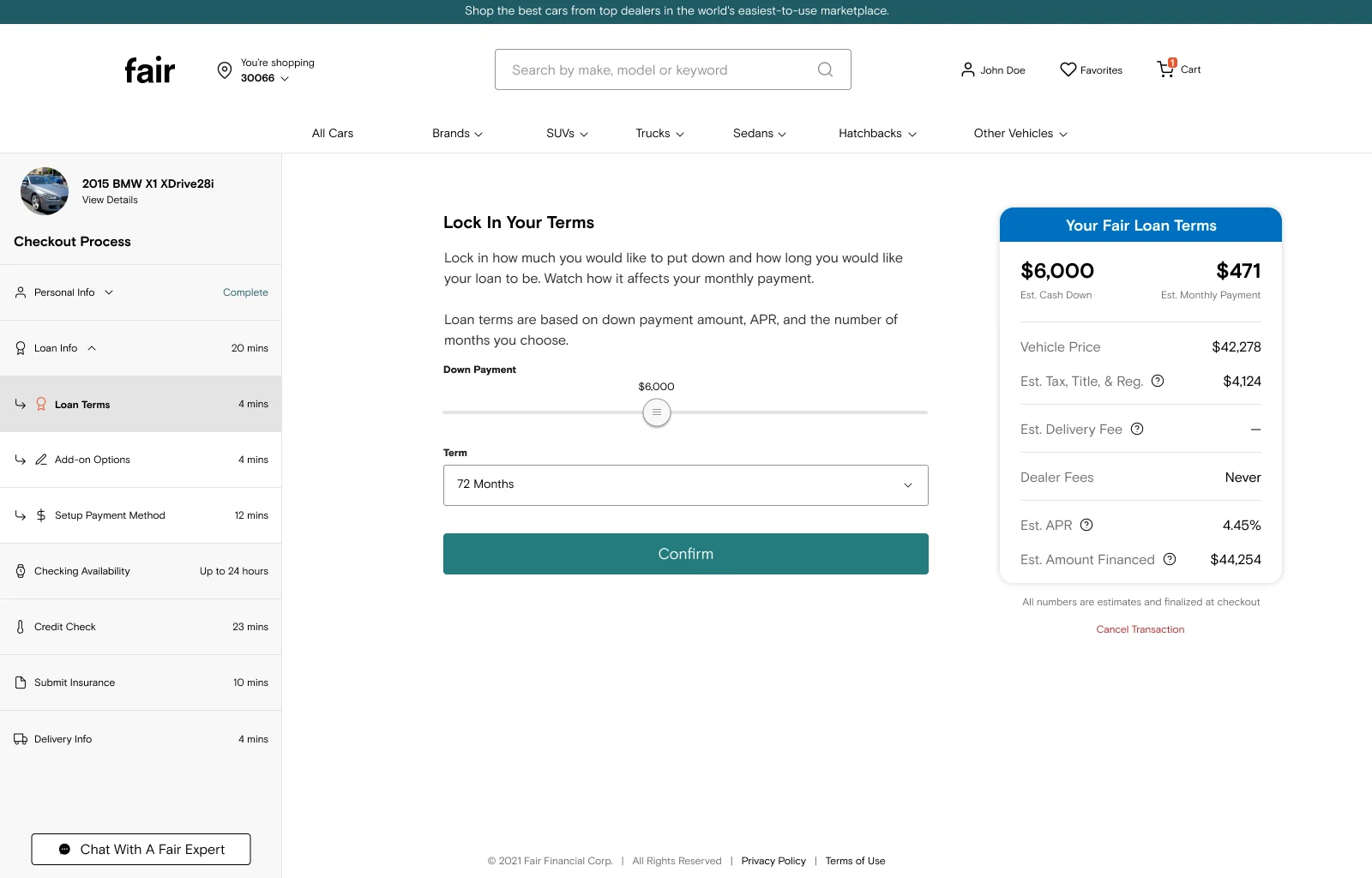Go to All Cars
This screenshot has width=1372, height=878.
(333, 134)
